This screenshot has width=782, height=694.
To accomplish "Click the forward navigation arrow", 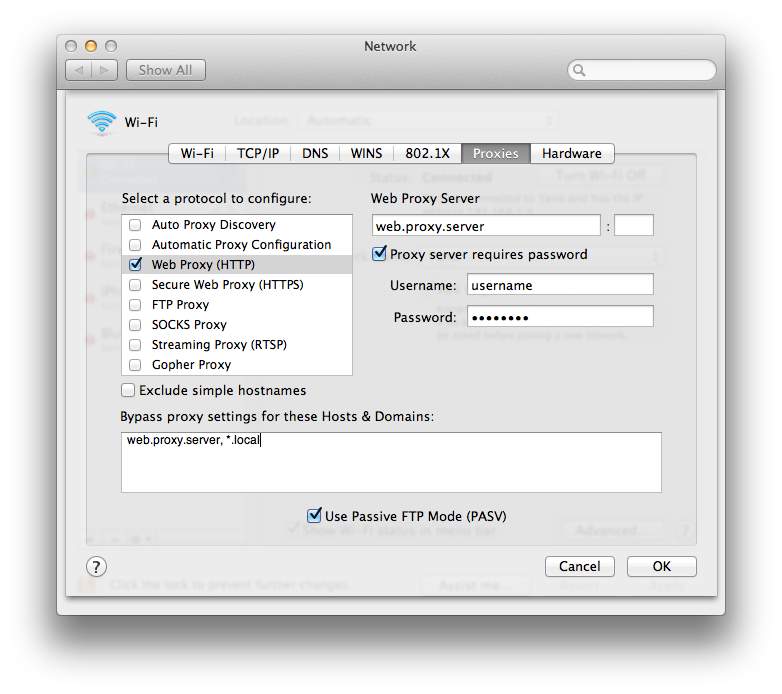I will tap(104, 70).
